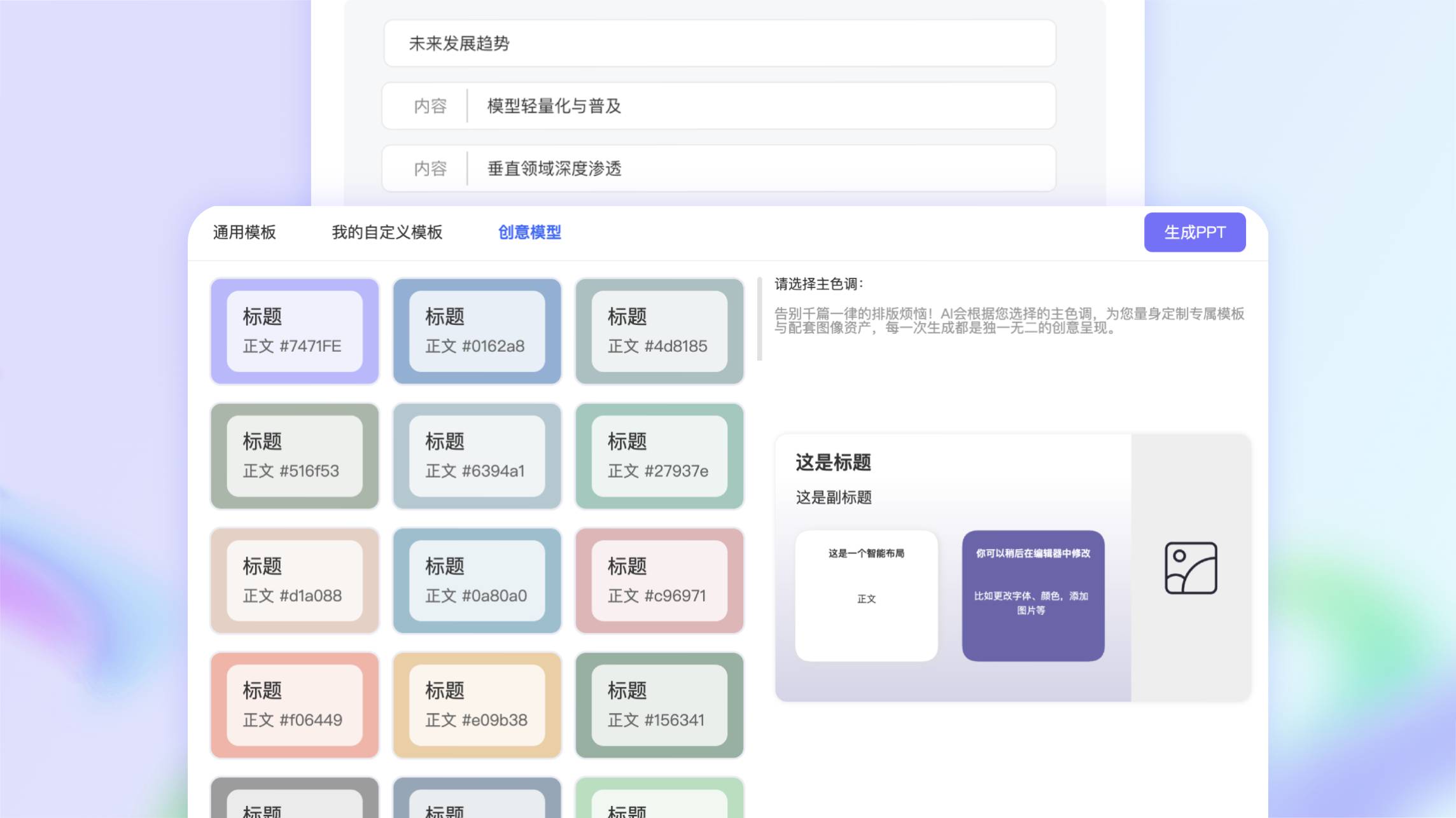Click the swatch list scrollbar handle
1456x818 pixels.
tap(759, 319)
